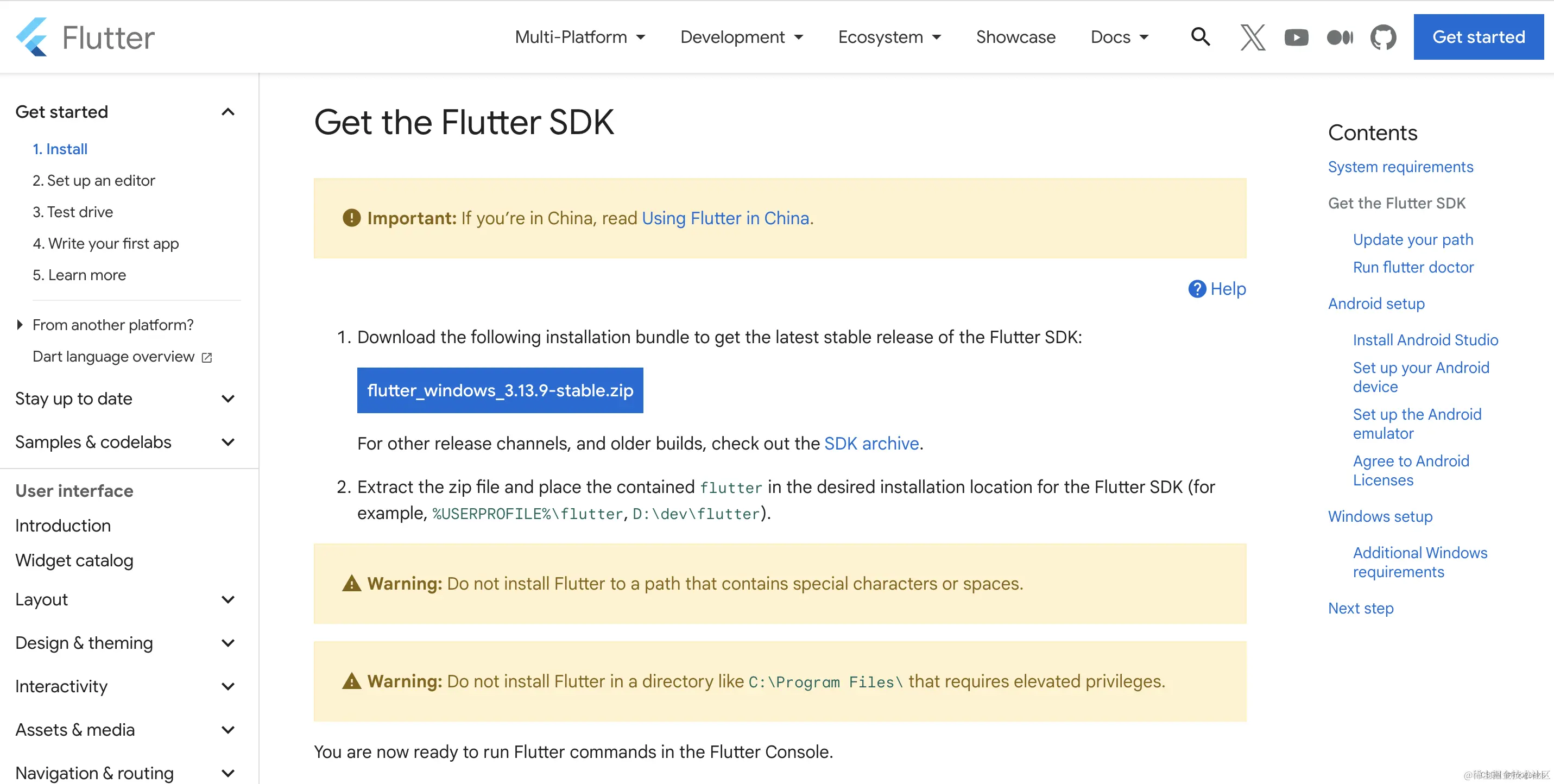Open Flutter's X (Twitter) icon

pyautogui.click(x=1252, y=37)
